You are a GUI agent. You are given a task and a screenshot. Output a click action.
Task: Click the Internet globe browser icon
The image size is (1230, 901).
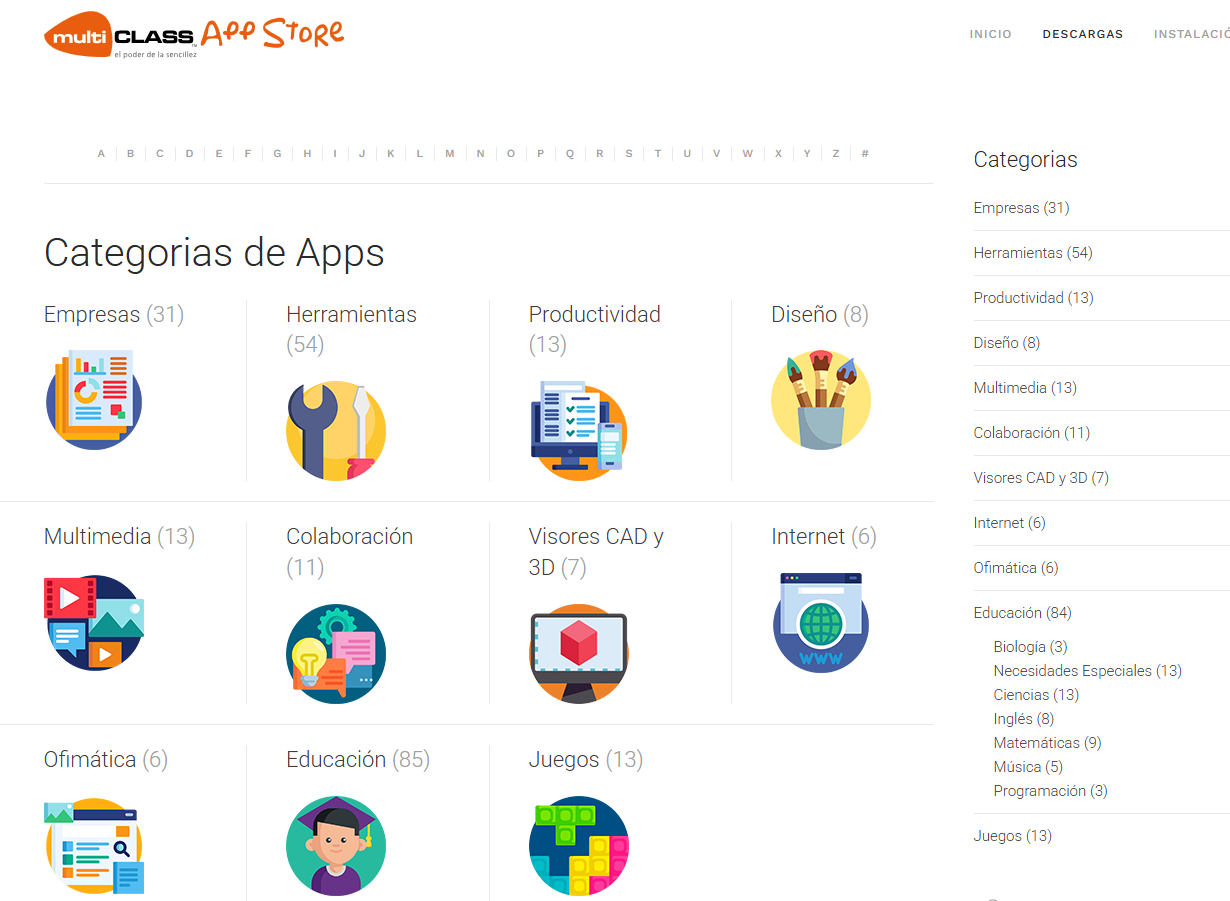point(821,622)
